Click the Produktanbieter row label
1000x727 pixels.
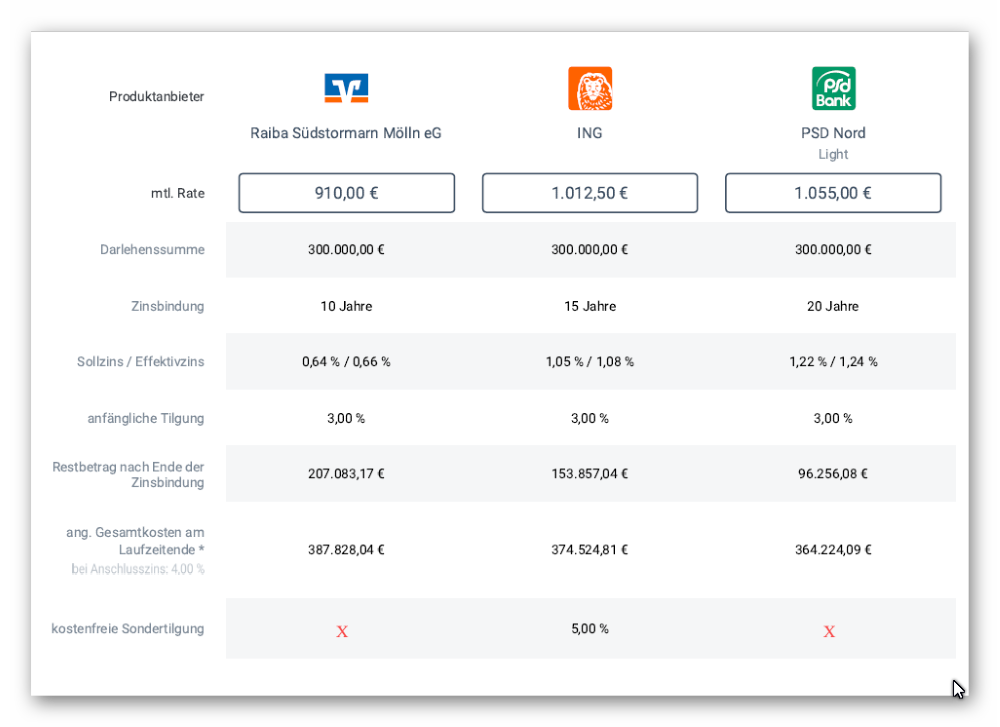(x=157, y=97)
